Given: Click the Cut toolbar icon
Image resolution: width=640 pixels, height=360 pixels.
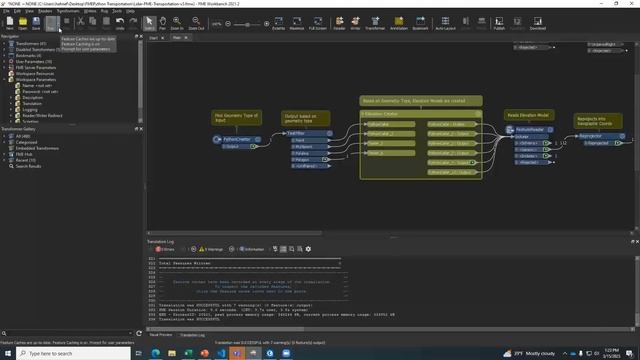Looking at the screenshot, I should [x=80, y=22].
